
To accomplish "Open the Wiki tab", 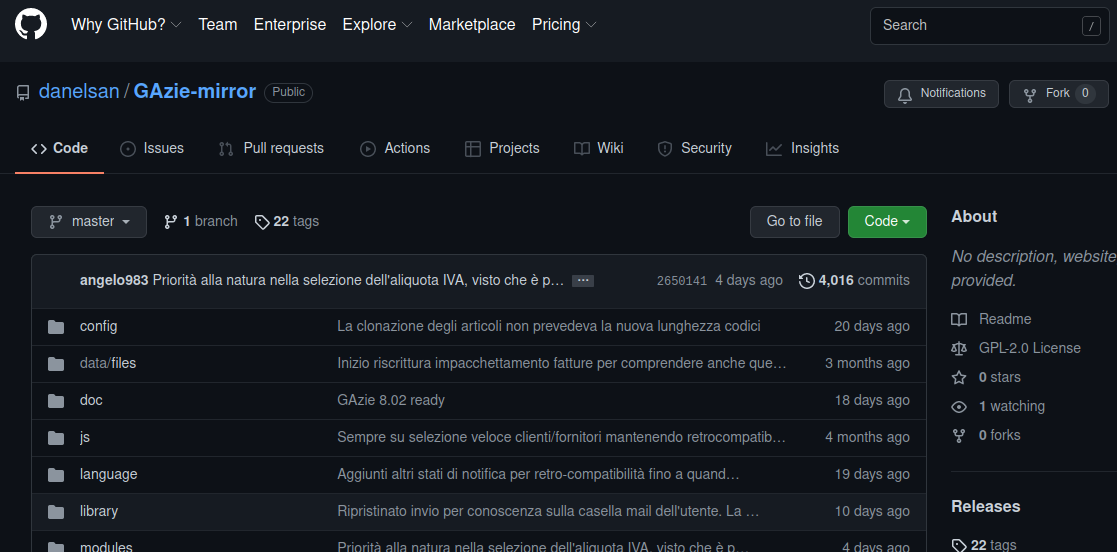I will pos(598,148).
